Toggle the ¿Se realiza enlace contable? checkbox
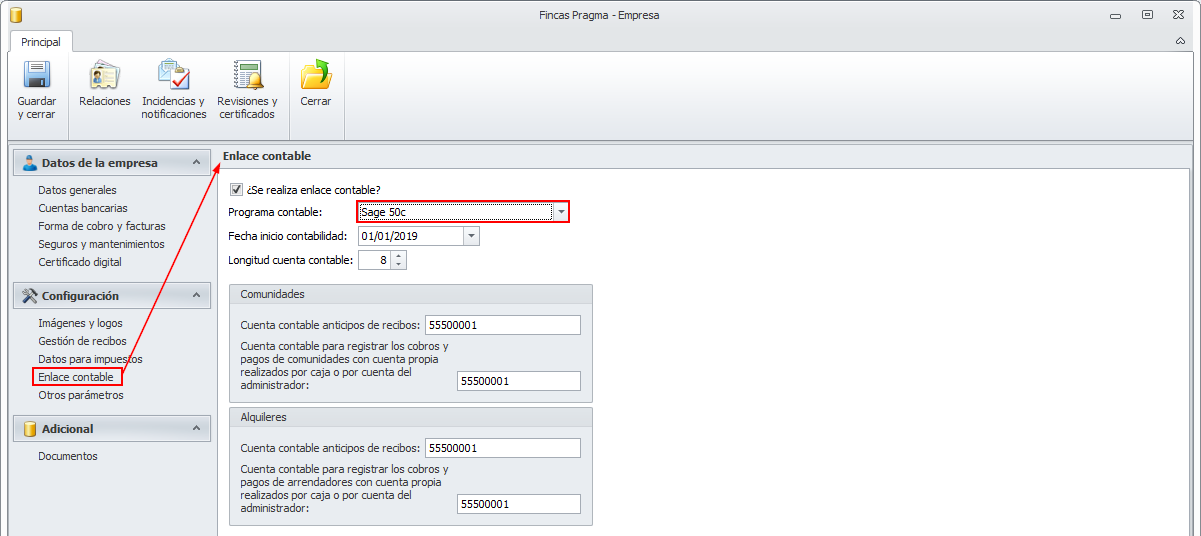Image resolution: width=1201 pixels, height=536 pixels. point(237,190)
